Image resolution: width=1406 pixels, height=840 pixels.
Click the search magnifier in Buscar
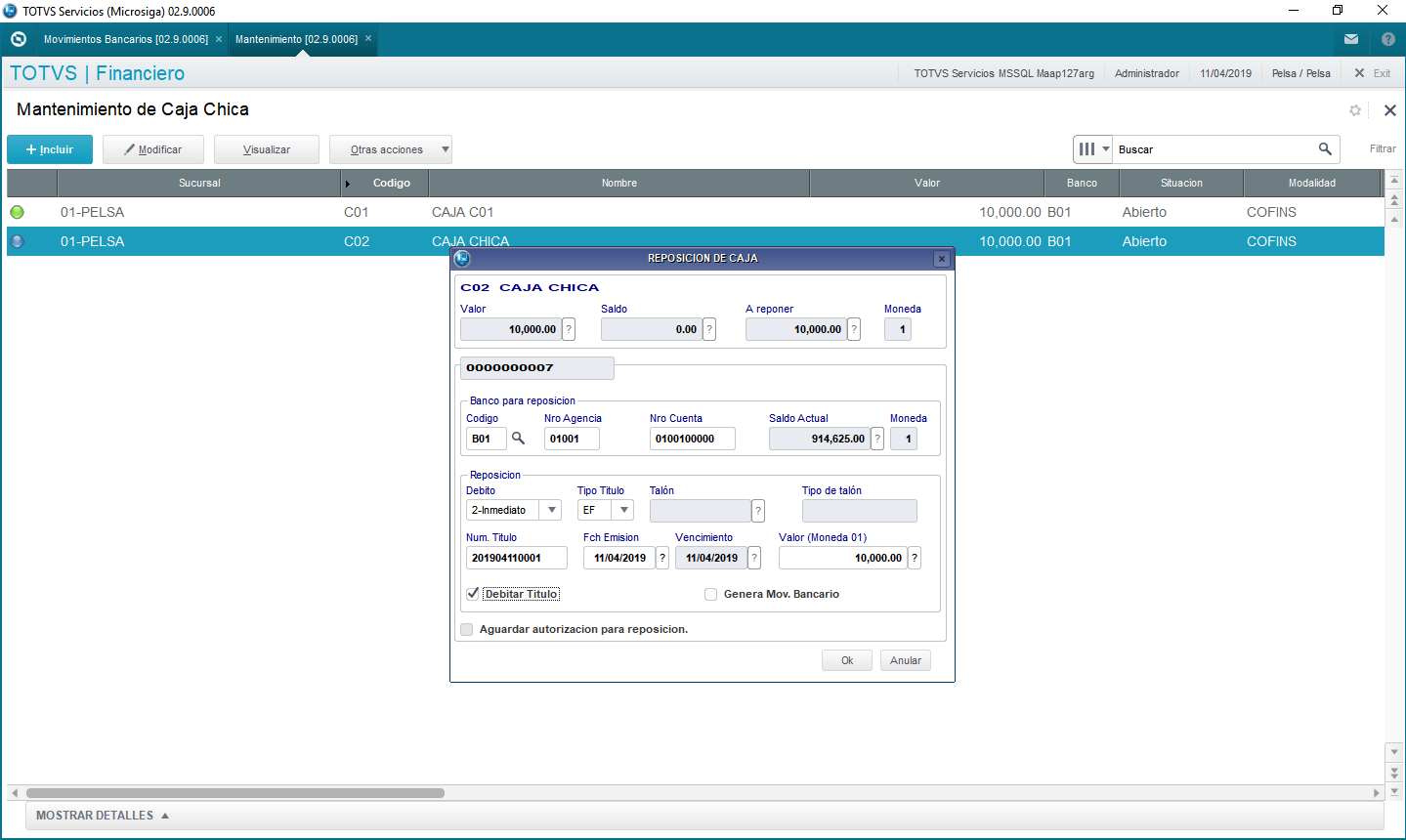1325,148
